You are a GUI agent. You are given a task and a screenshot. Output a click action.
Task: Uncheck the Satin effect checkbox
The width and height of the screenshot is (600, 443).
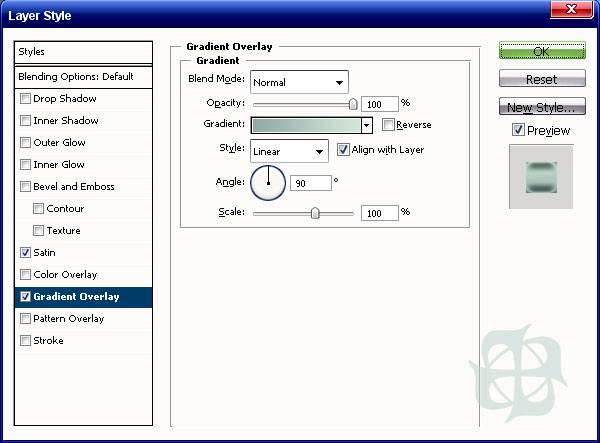(x=25, y=253)
